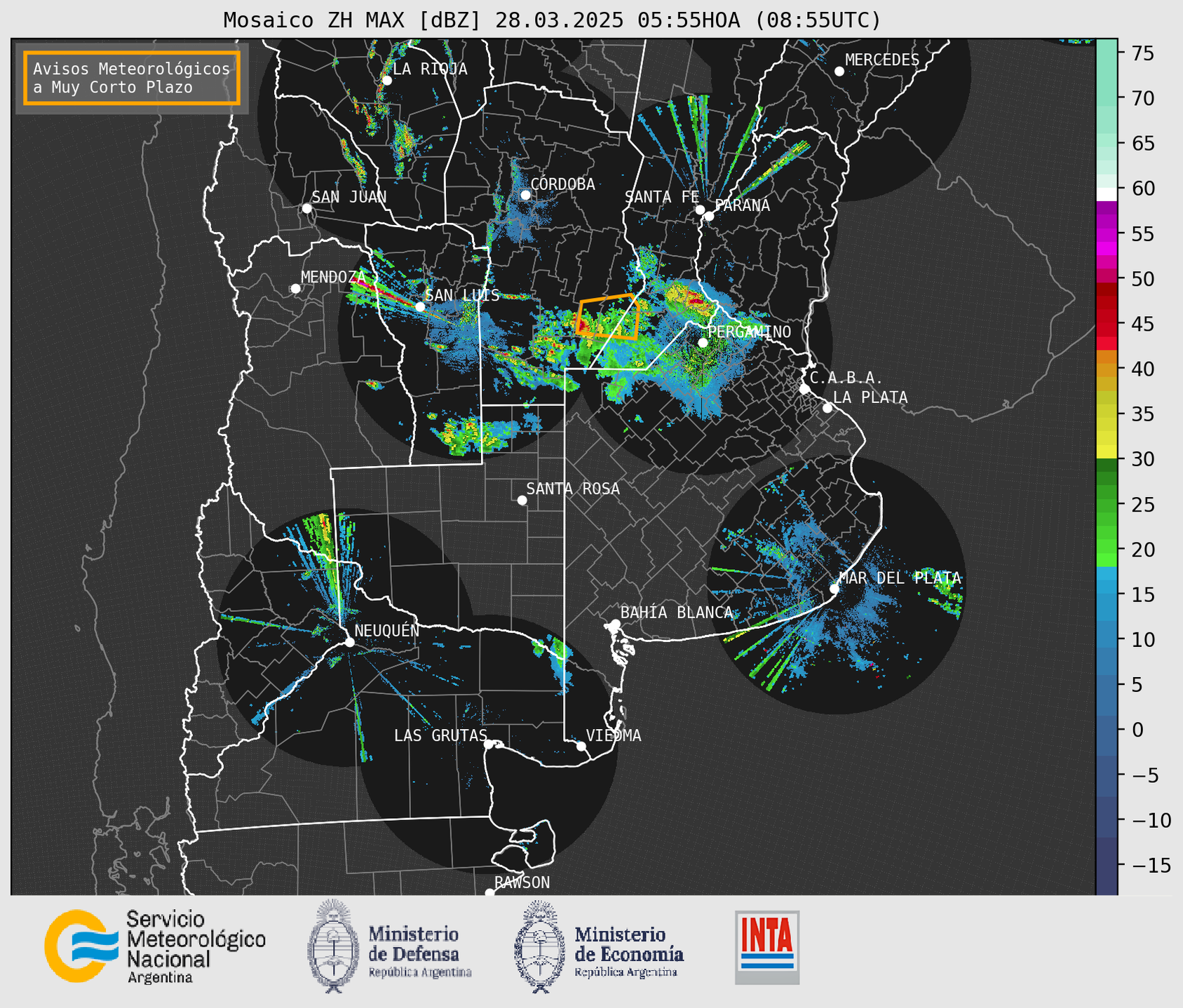Click the white dot marker at Córdoba
The height and width of the screenshot is (1008, 1183).
(525, 195)
